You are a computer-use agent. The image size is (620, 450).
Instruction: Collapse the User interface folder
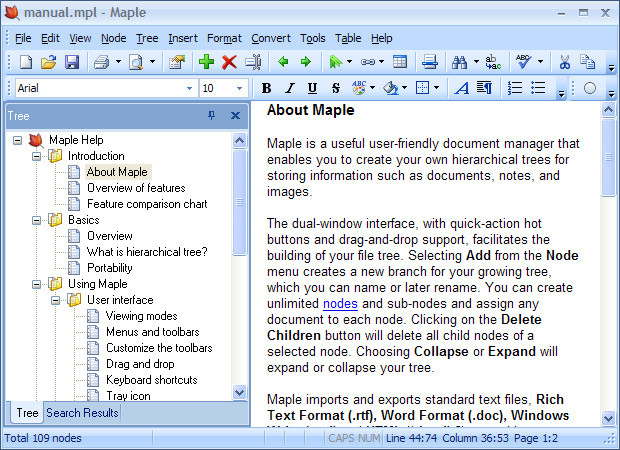55,301
